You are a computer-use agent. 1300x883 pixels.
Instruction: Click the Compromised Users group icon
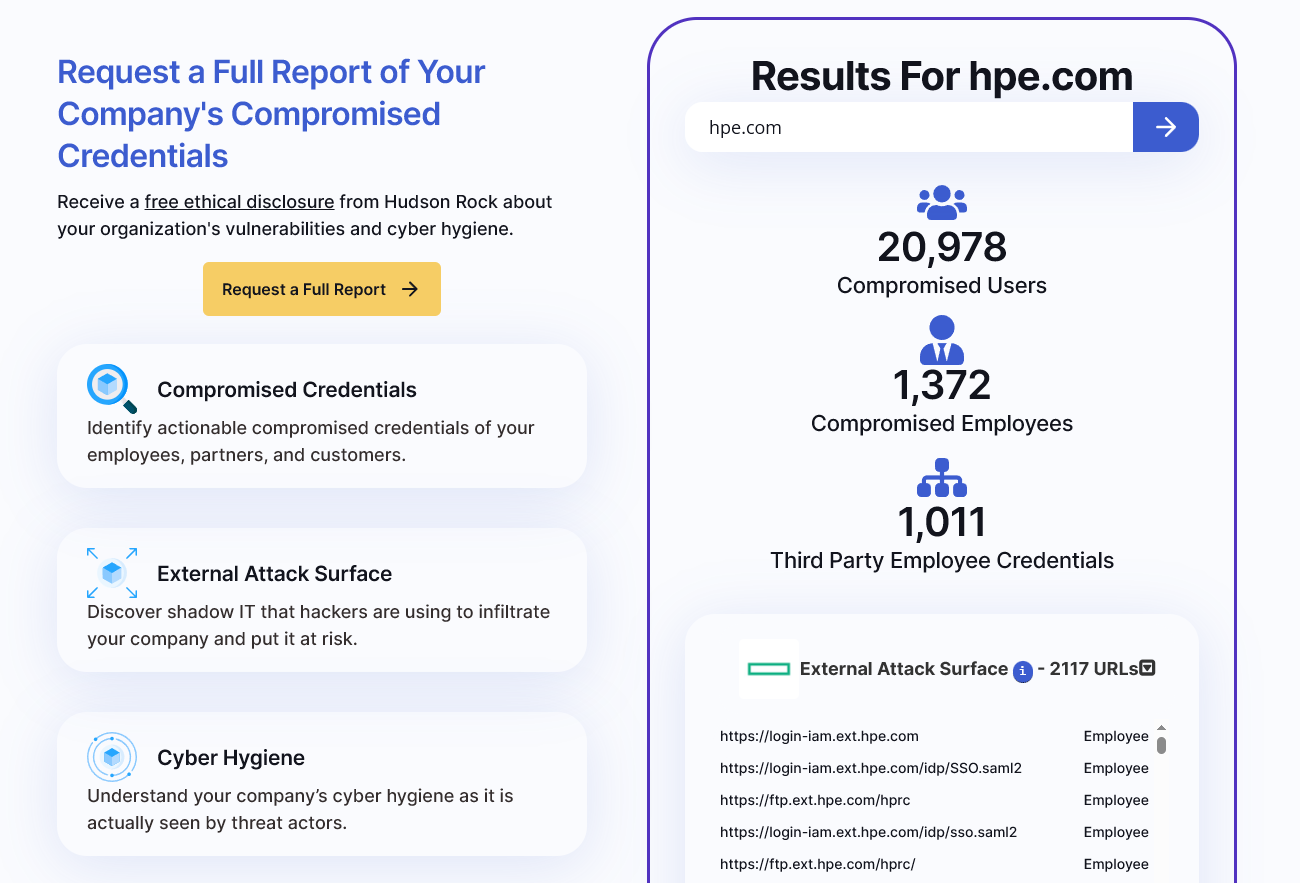(x=941, y=202)
